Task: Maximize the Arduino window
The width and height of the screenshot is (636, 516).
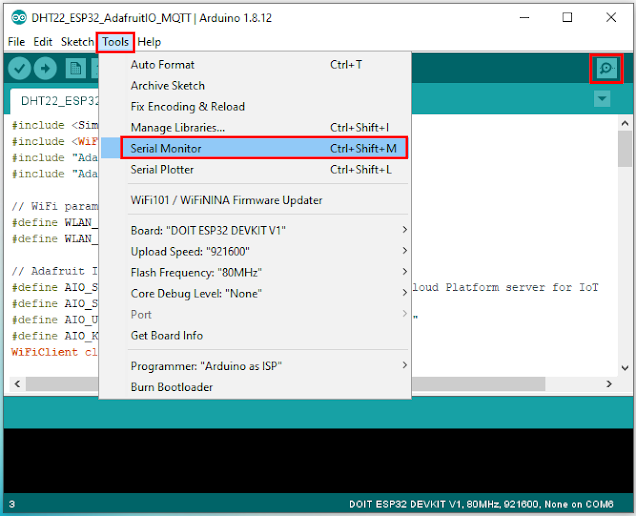Action: pyautogui.click(x=567, y=17)
